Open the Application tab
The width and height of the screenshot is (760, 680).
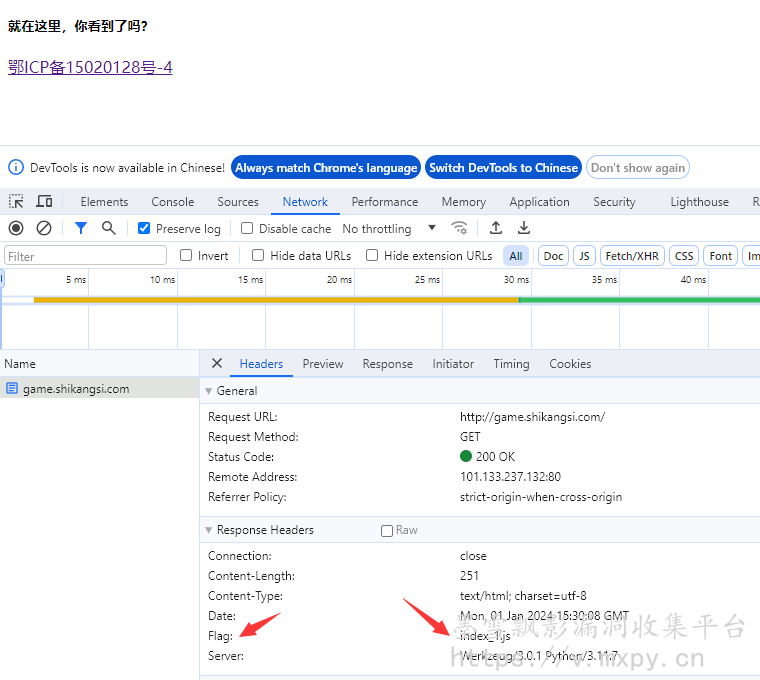coord(539,202)
